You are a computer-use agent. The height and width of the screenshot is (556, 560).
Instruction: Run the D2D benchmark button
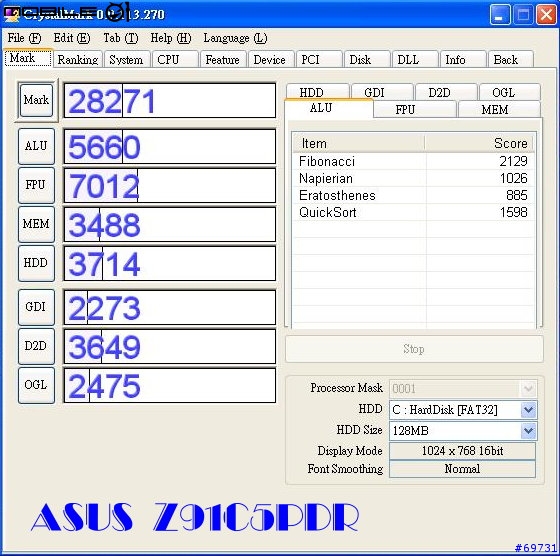click(x=36, y=346)
